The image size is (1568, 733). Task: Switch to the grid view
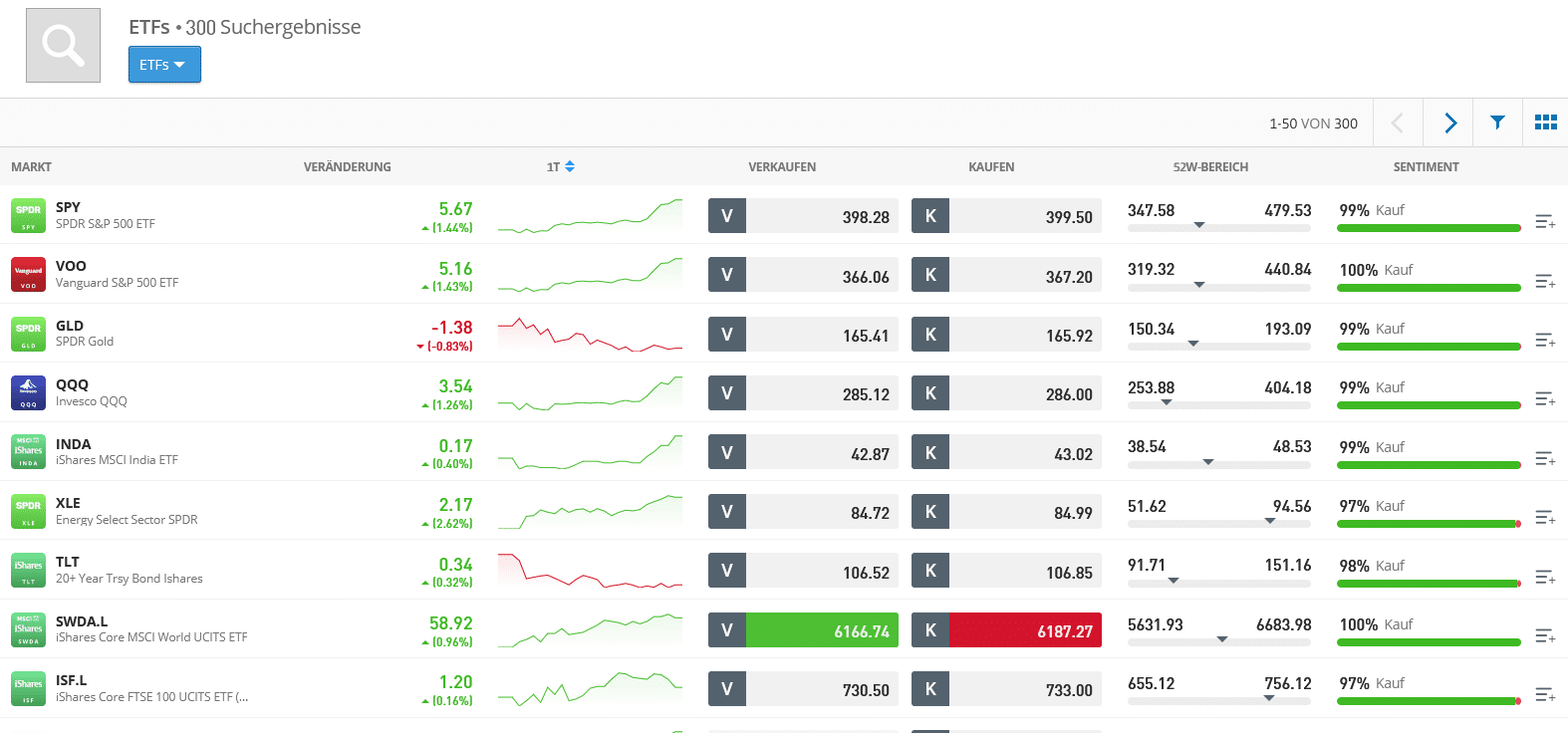tap(1546, 122)
